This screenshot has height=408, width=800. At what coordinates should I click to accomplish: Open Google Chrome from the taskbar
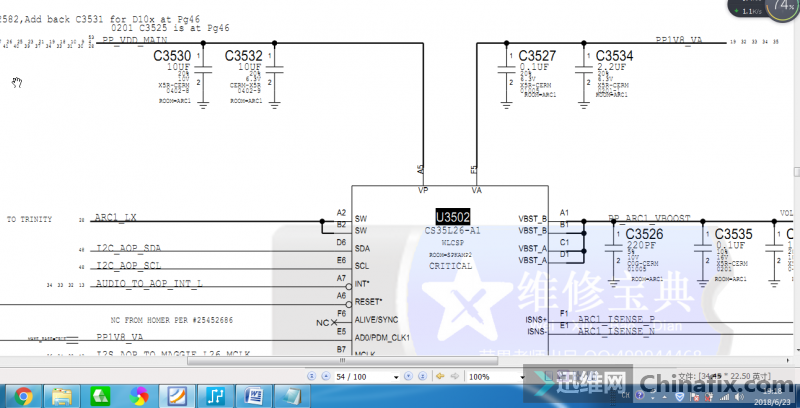(23, 396)
